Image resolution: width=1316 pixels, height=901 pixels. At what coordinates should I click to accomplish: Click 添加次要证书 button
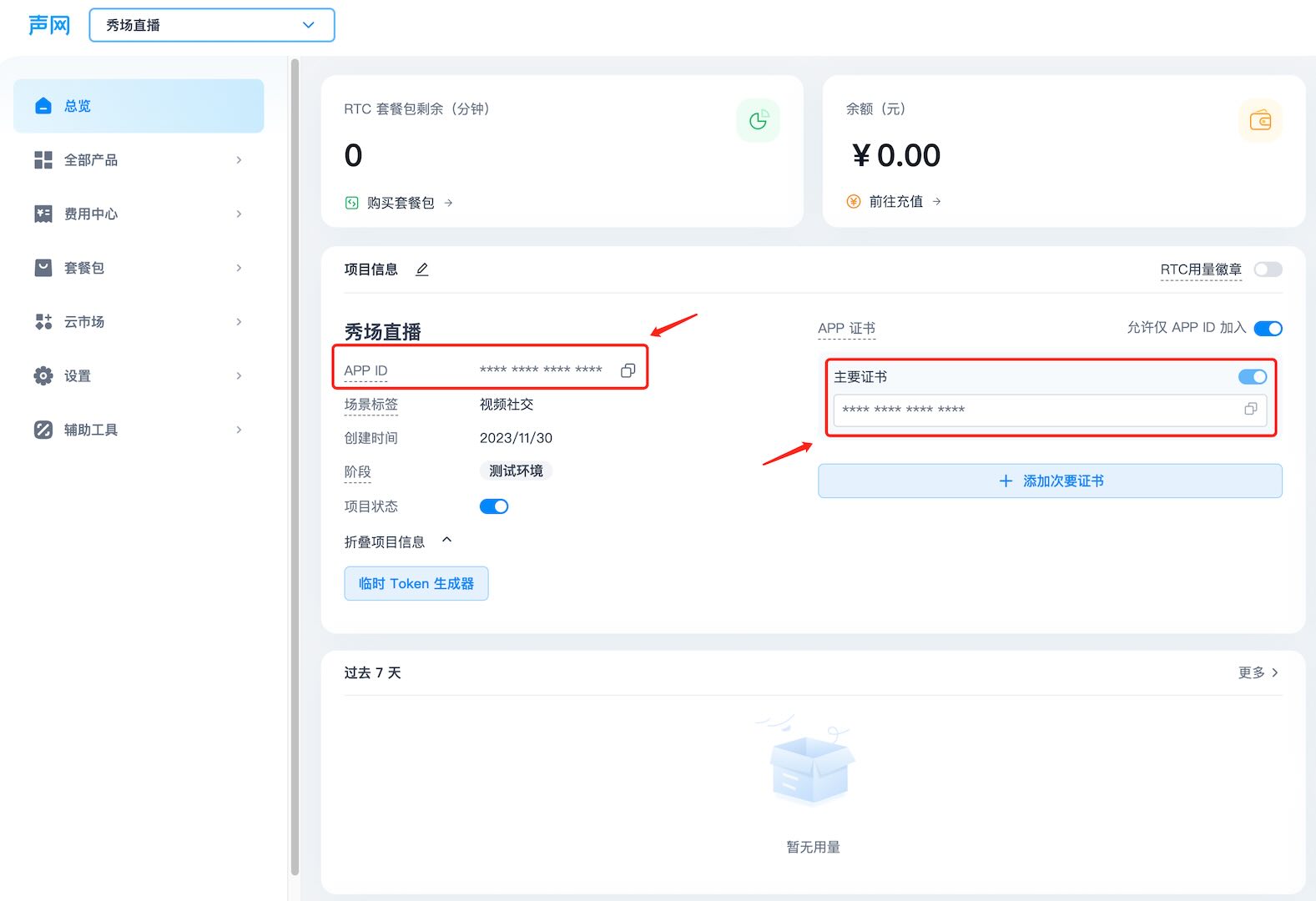(x=1050, y=481)
